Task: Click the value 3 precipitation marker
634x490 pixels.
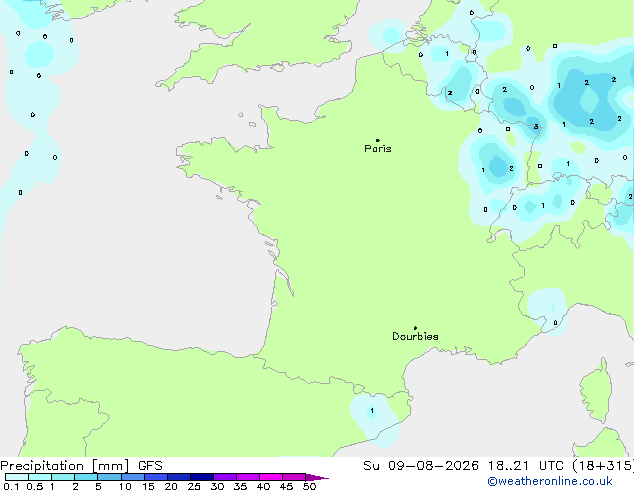Action: pos(536,127)
